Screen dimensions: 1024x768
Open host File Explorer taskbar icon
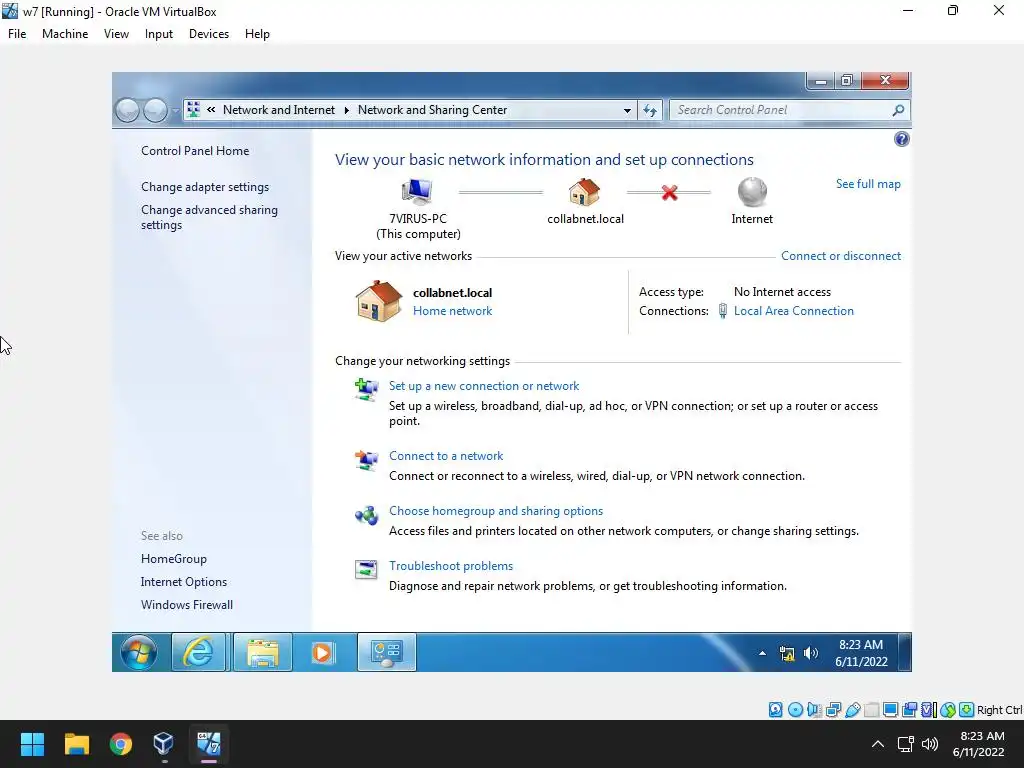[76, 744]
